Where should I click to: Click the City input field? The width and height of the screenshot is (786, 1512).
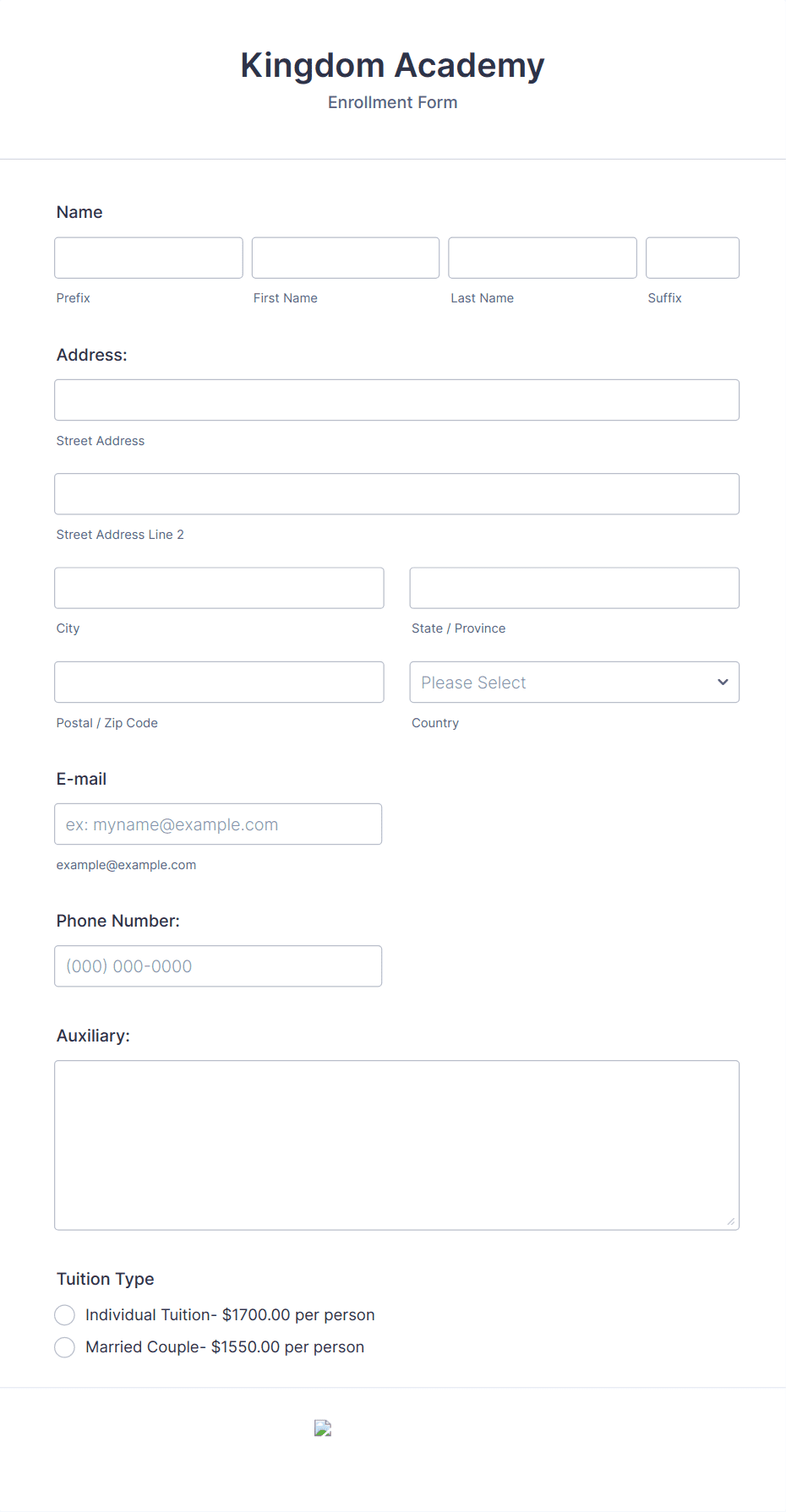point(219,587)
